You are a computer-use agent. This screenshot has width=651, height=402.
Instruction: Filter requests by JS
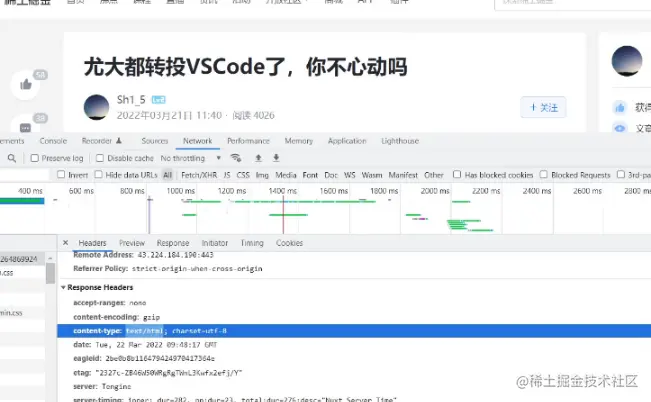[227, 175]
